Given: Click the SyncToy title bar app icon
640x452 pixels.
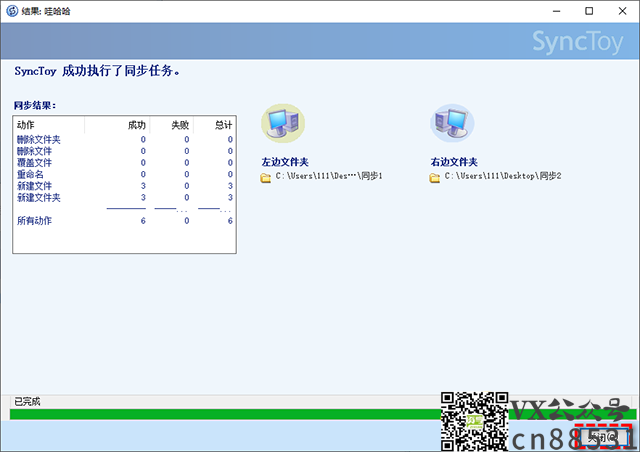Looking at the screenshot, I should (x=12, y=11).
